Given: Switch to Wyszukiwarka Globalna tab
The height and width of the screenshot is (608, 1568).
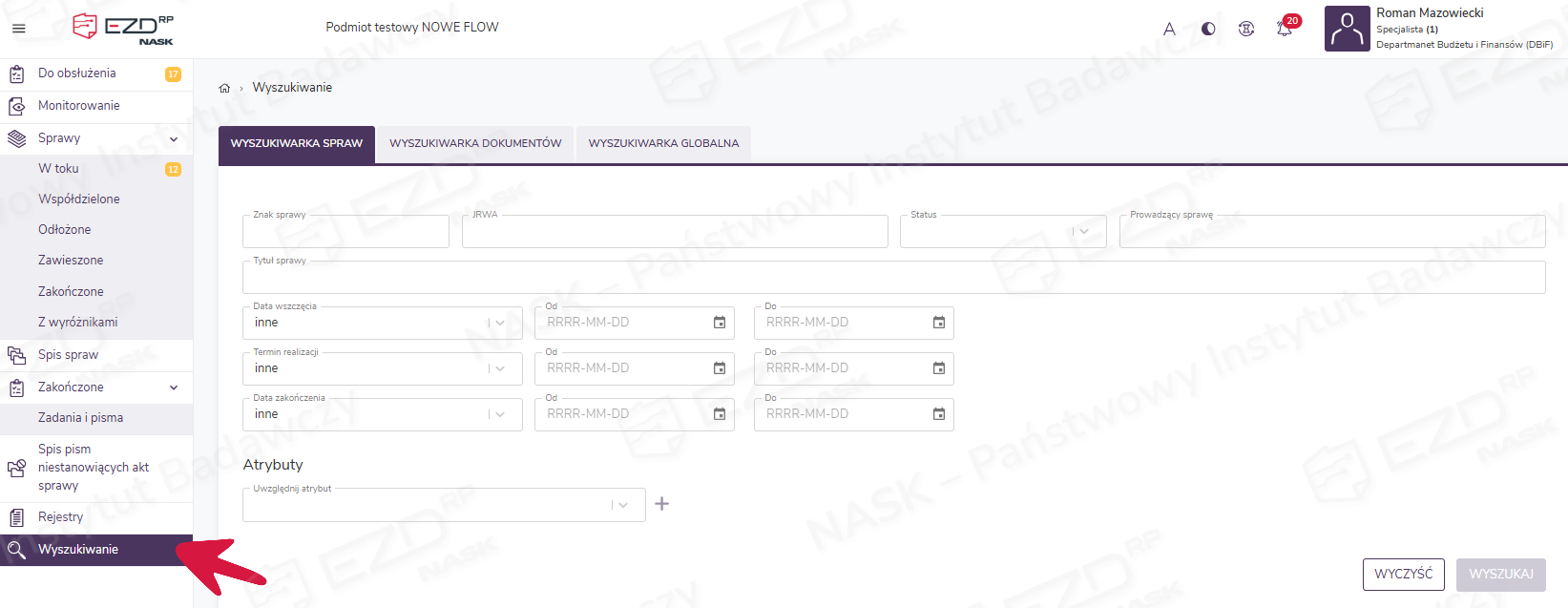Looking at the screenshot, I should [x=663, y=143].
